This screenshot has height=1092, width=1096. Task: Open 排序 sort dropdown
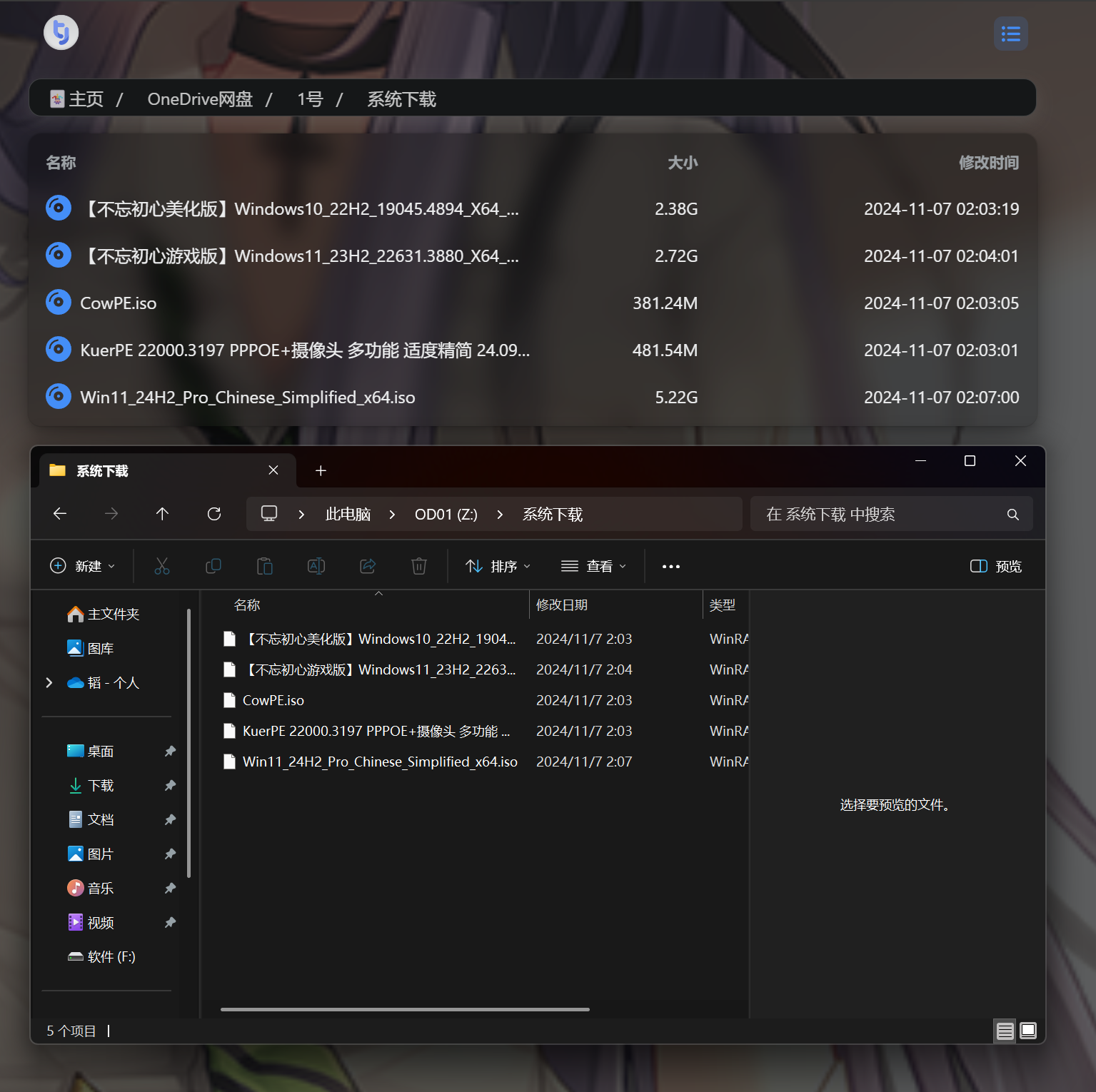click(x=498, y=566)
